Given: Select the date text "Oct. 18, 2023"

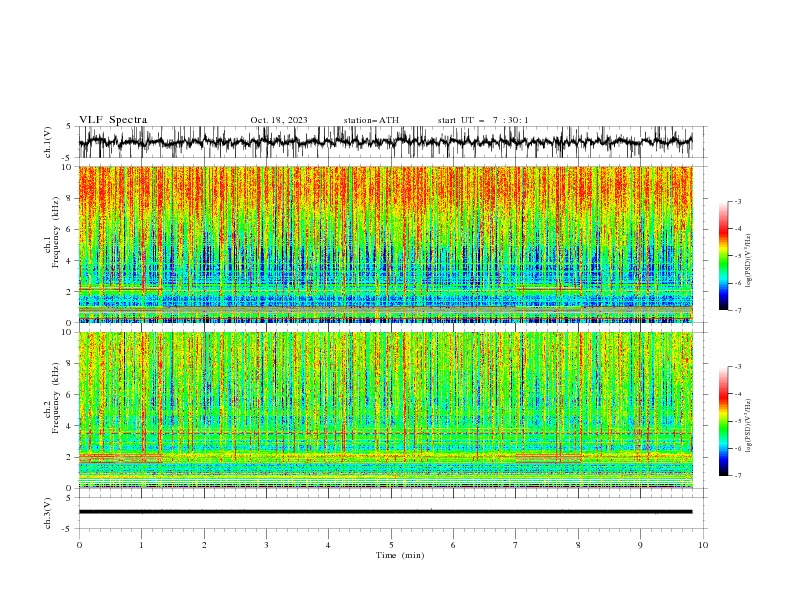Looking at the screenshot, I should [279, 120].
